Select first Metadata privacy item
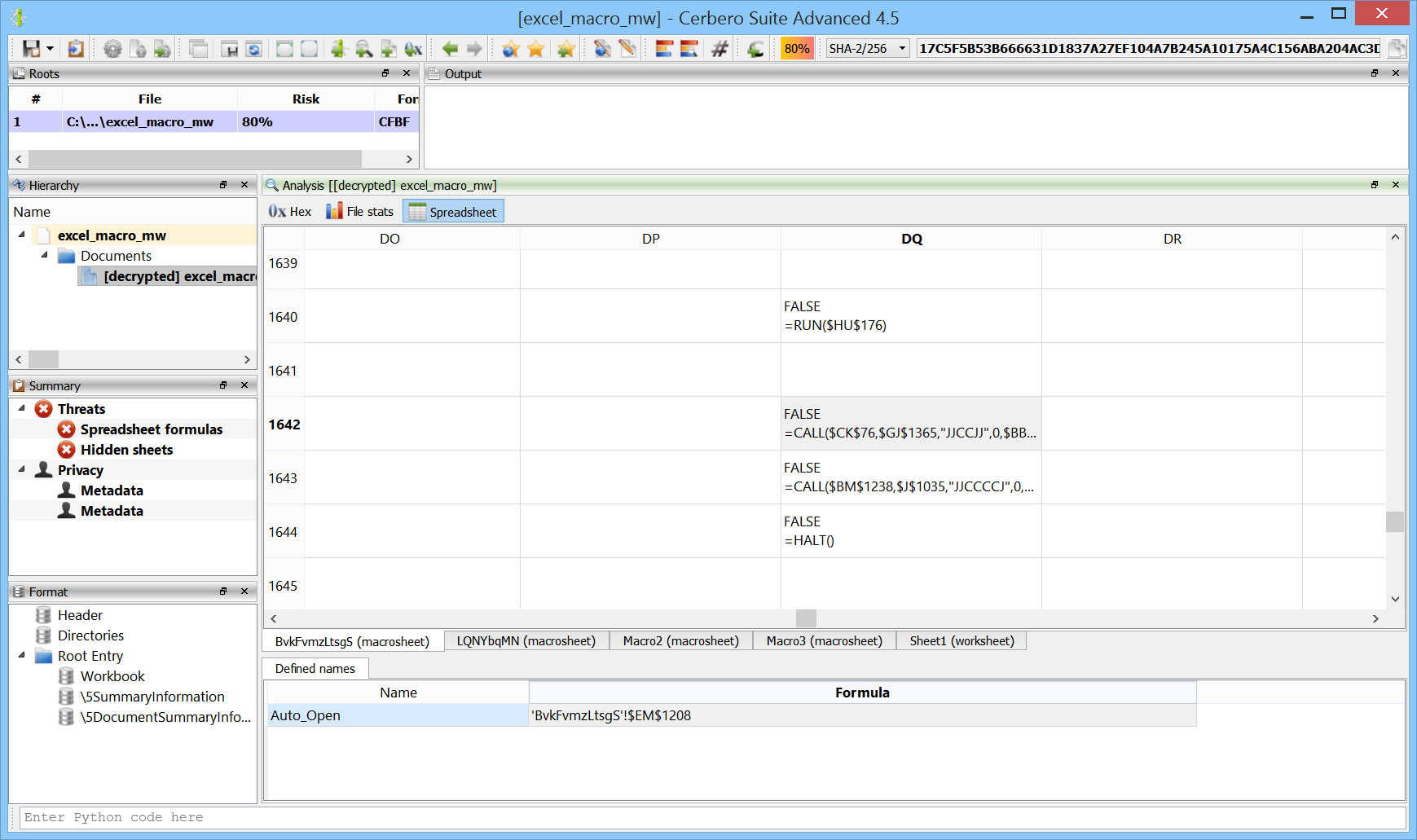 (112, 490)
